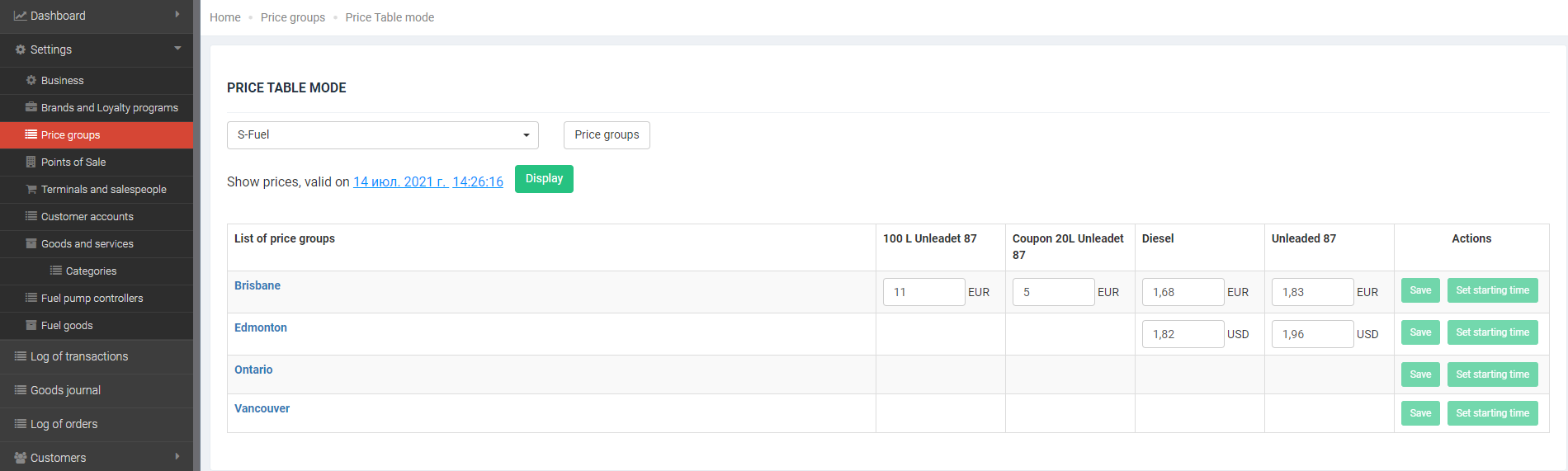
Task: Open Customer accounts in the sidebar
Action: tap(87, 216)
